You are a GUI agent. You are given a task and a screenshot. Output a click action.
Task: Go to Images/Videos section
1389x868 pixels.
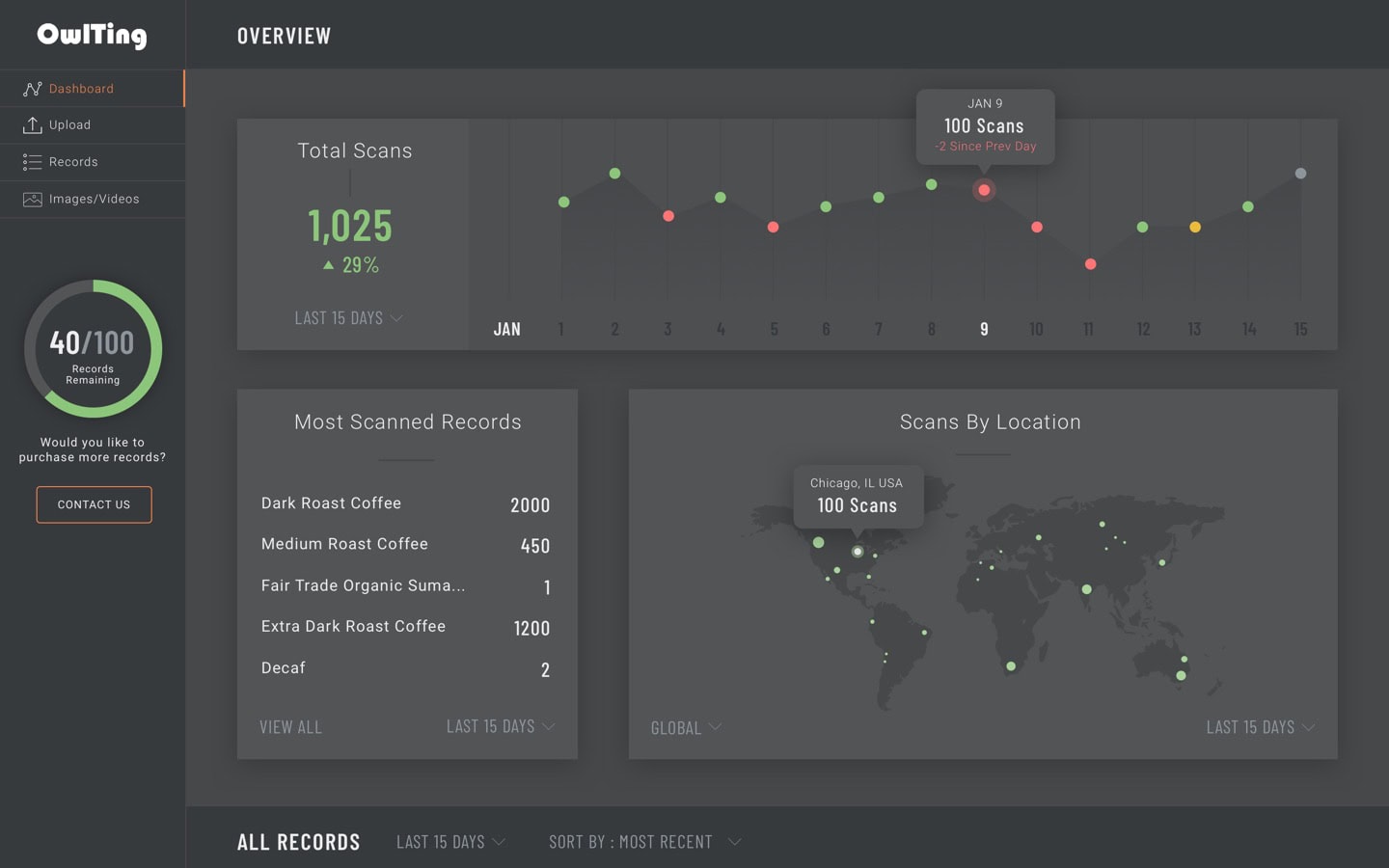click(x=94, y=200)
